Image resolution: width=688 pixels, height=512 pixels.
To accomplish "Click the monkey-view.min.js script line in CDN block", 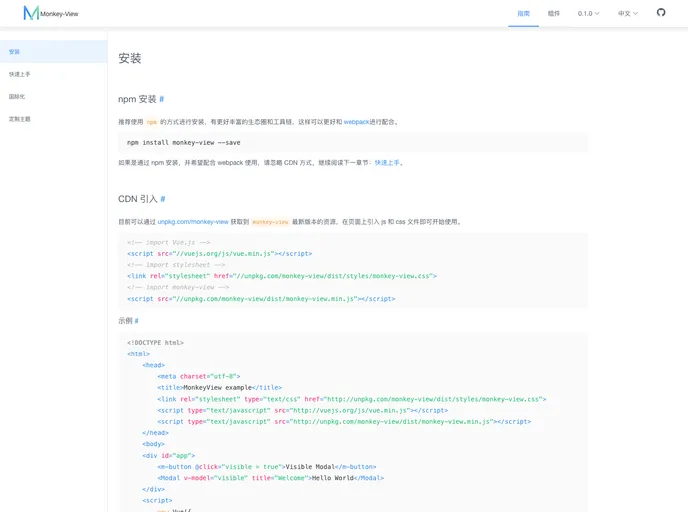I will tap(261, 299).
